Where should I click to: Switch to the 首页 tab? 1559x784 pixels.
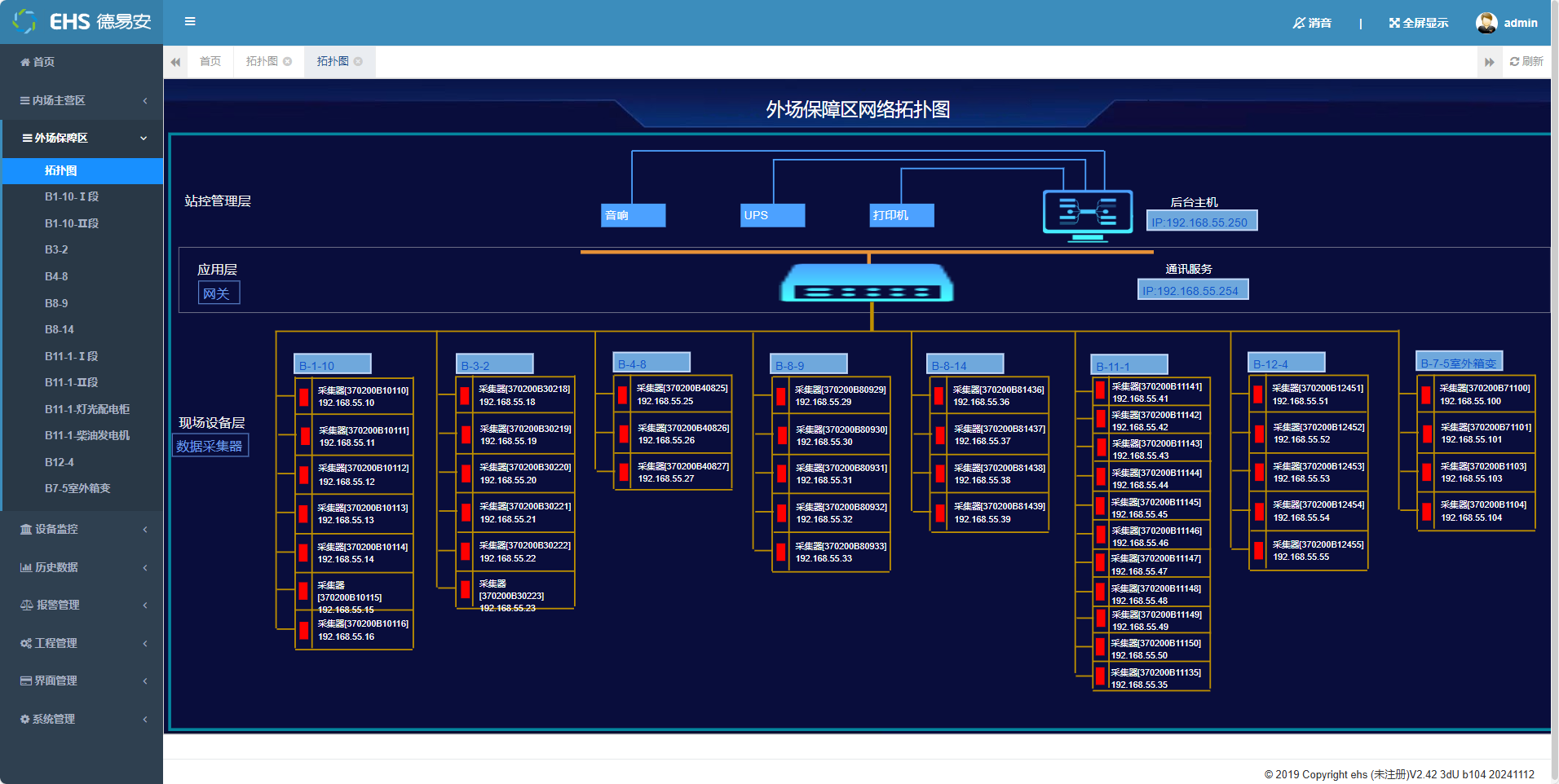tap(210, 61)
